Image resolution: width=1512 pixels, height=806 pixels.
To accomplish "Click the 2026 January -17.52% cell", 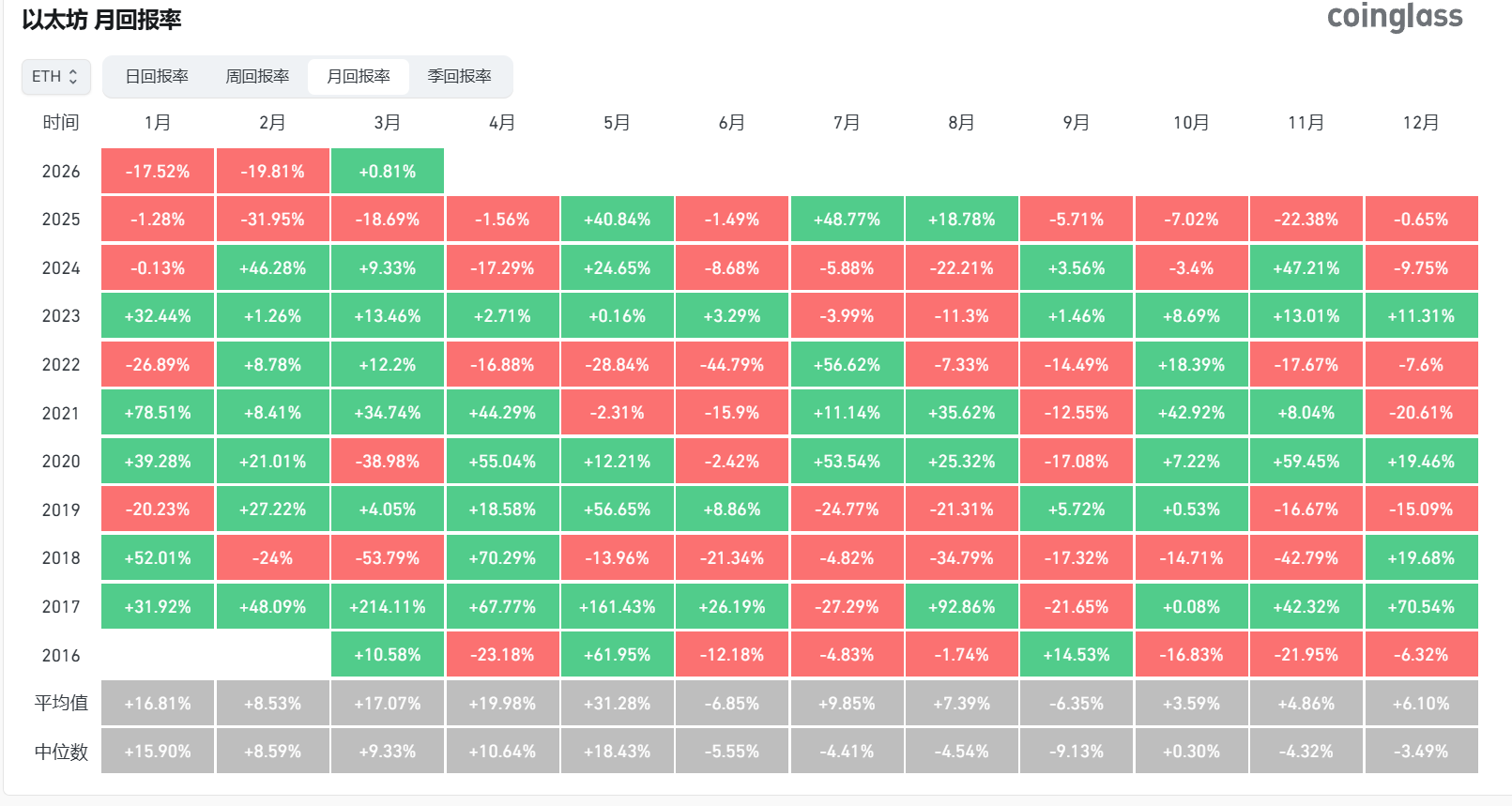I will (x=158, y=172).
